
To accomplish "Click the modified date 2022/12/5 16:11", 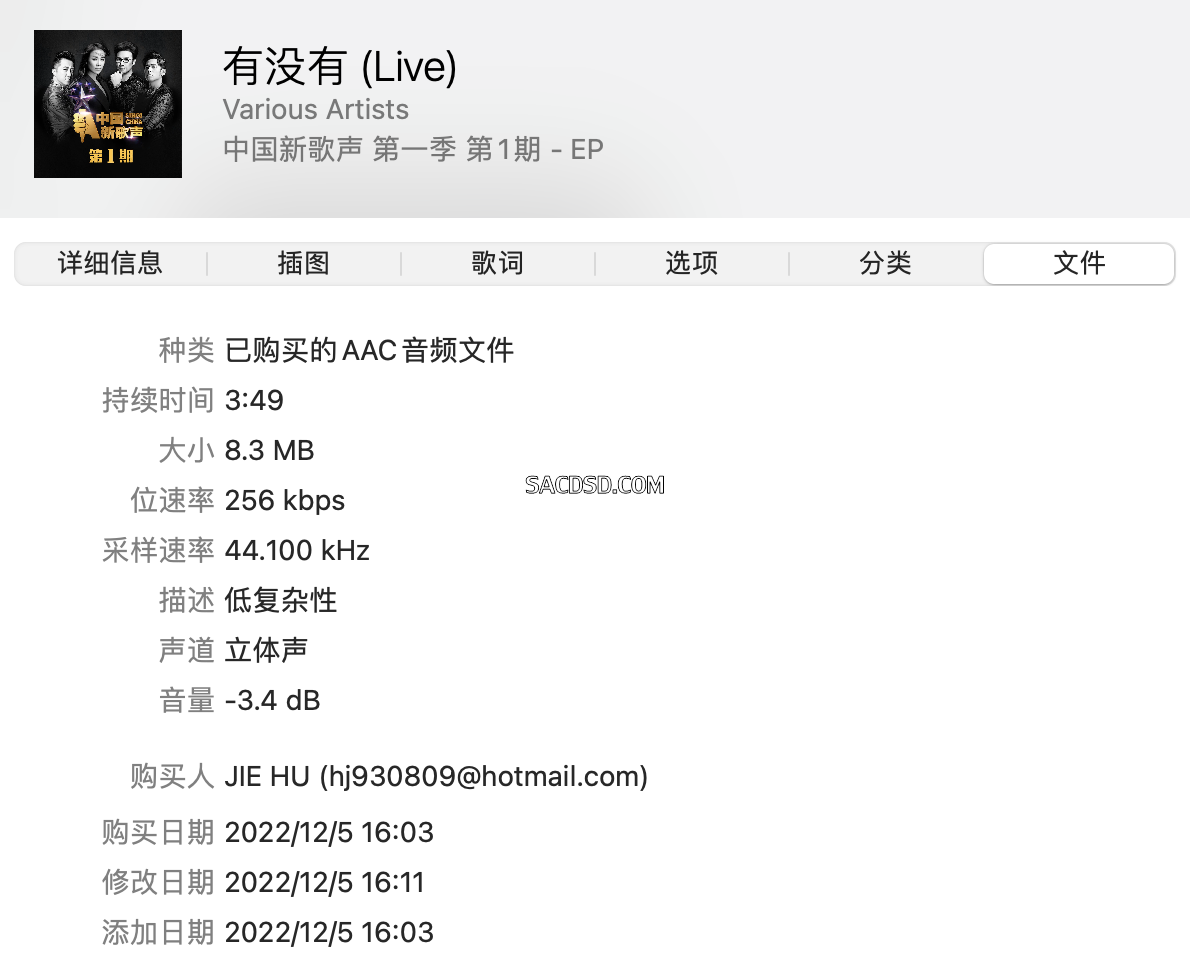I will click(324, 883).
